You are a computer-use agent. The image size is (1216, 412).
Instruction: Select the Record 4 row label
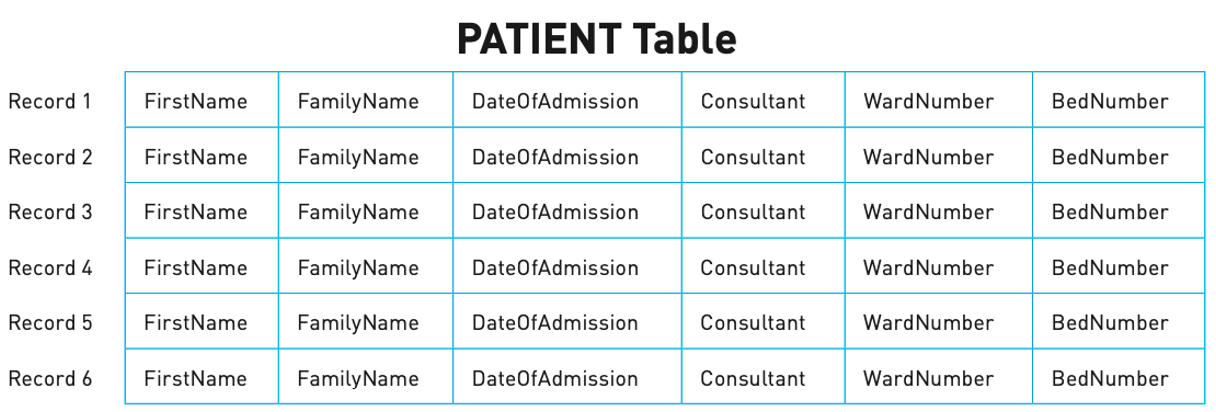tap(50, 268)
